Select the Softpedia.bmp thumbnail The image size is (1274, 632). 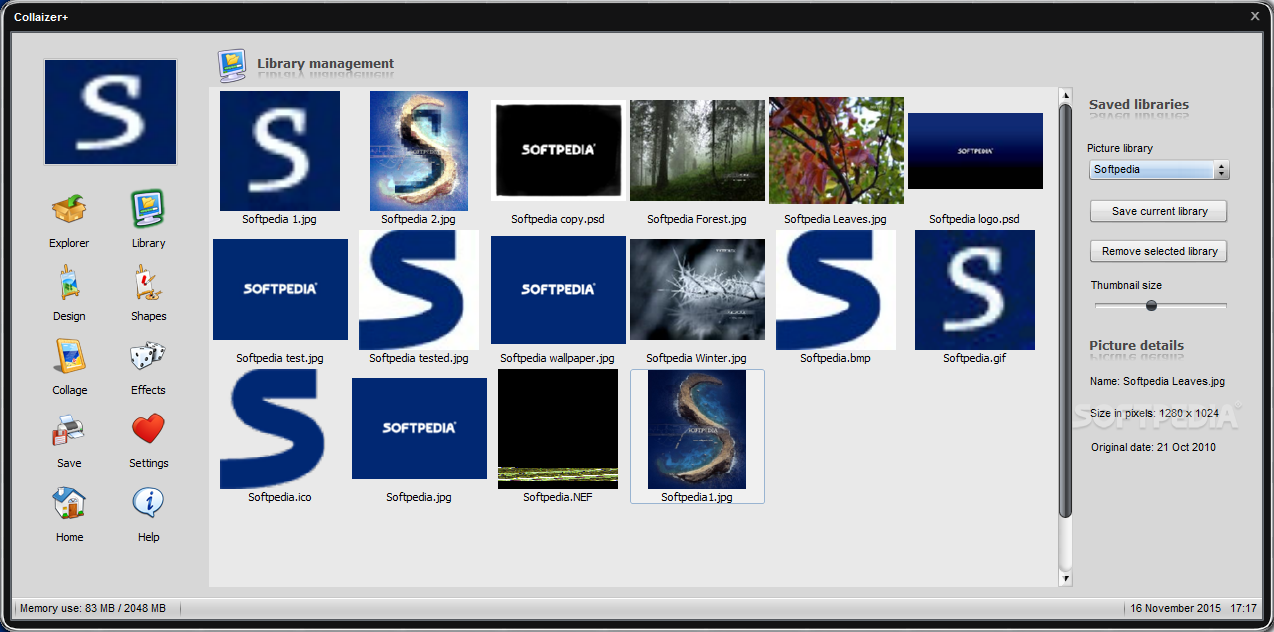(x=836, y=290)
